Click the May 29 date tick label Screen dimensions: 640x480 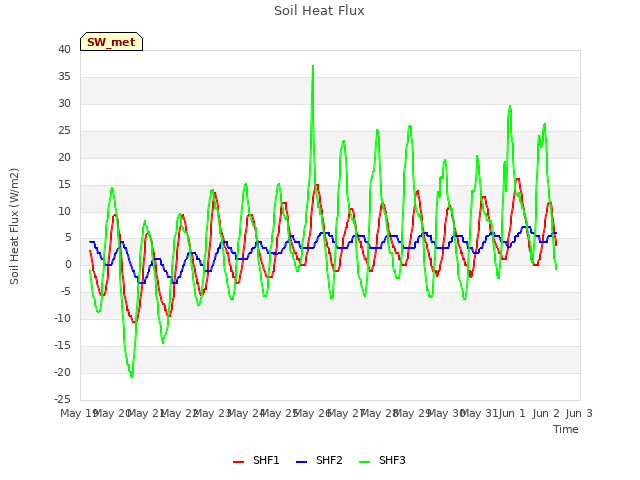pos(412,413)
